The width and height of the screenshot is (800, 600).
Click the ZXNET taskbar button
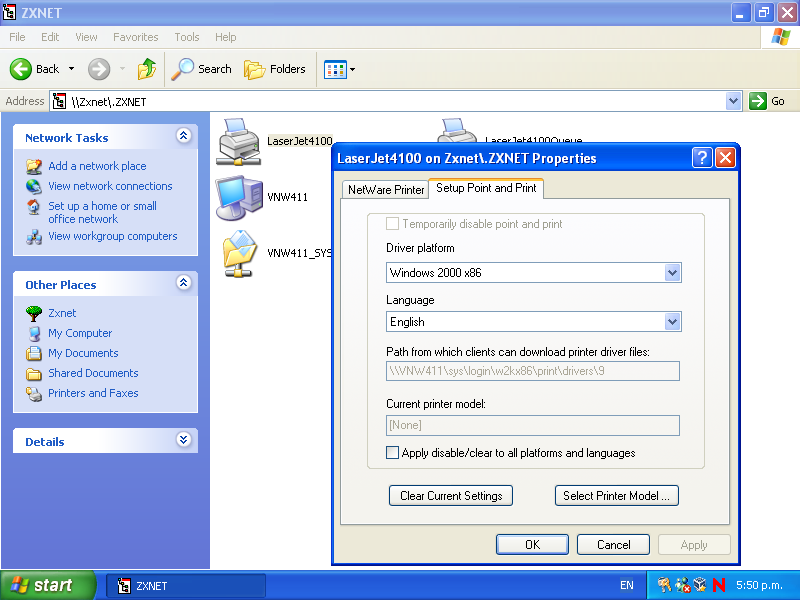click(186, 585)
